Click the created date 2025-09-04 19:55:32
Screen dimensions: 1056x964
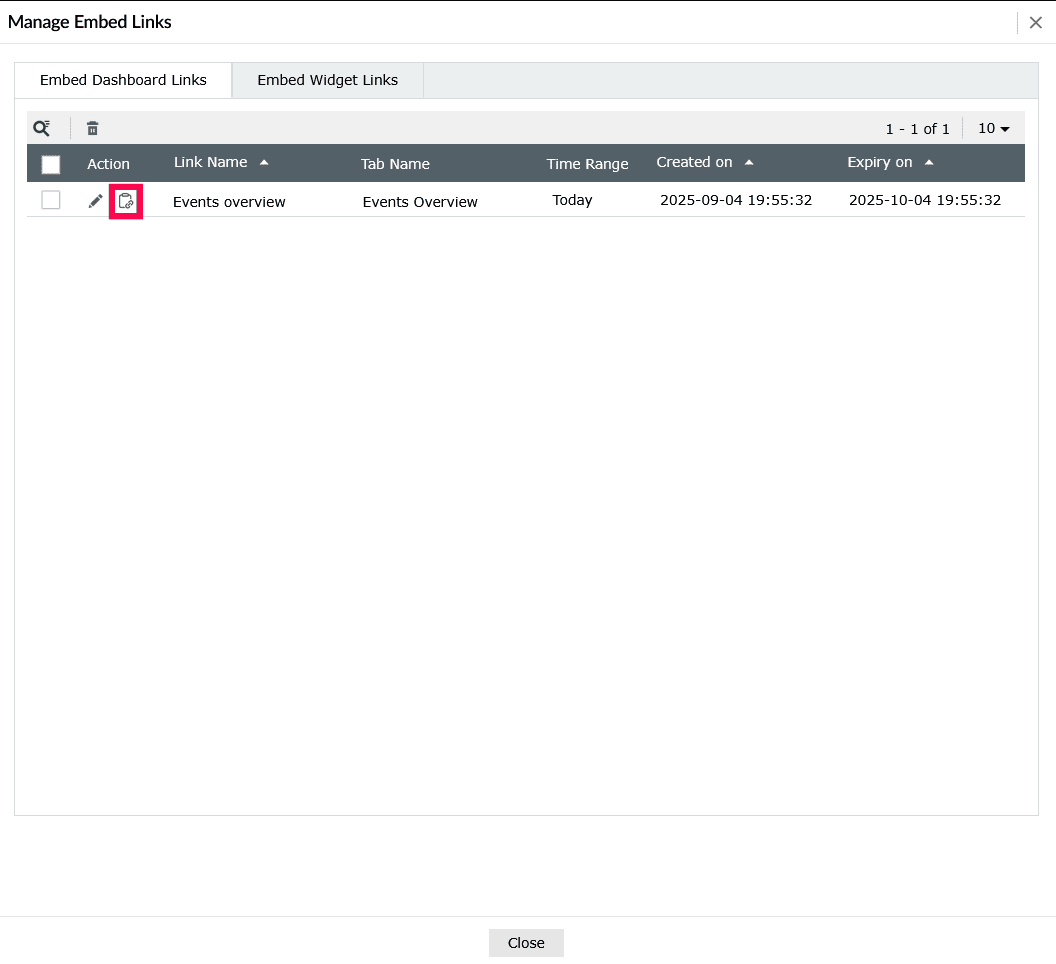click(x=736, y=200)
